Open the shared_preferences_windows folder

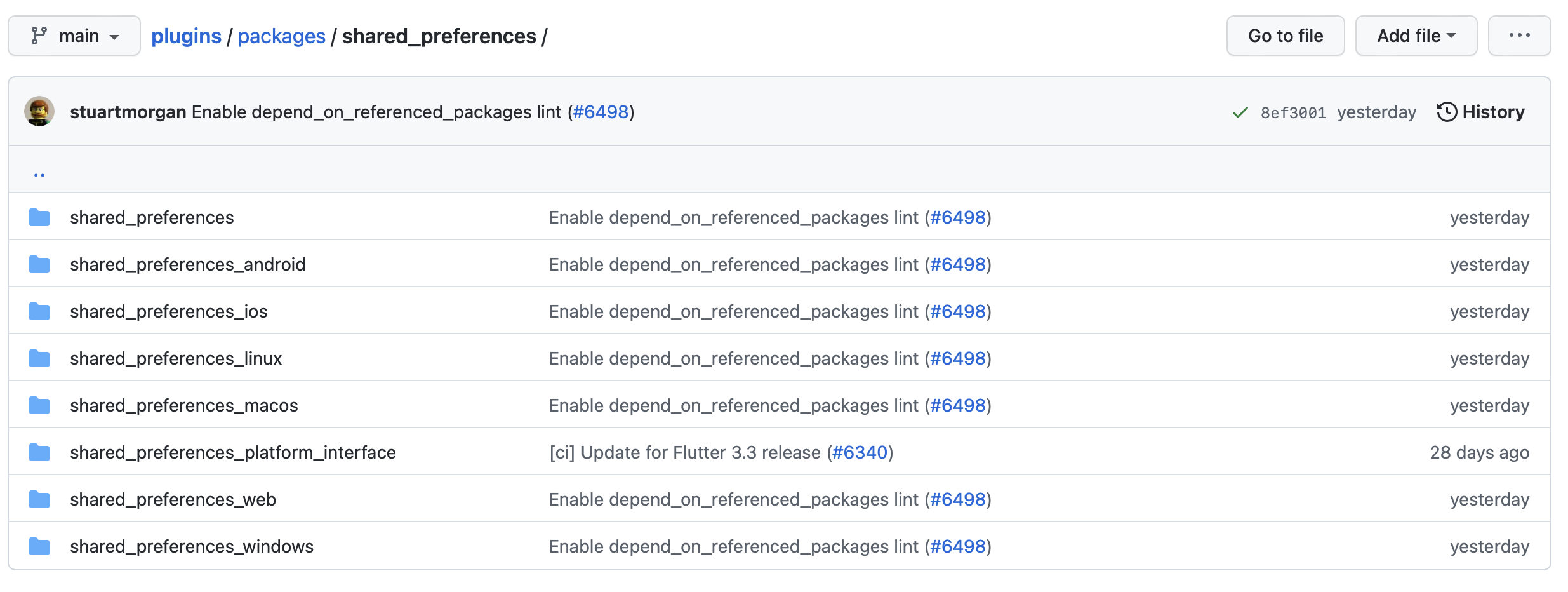[x=191, y=546]
